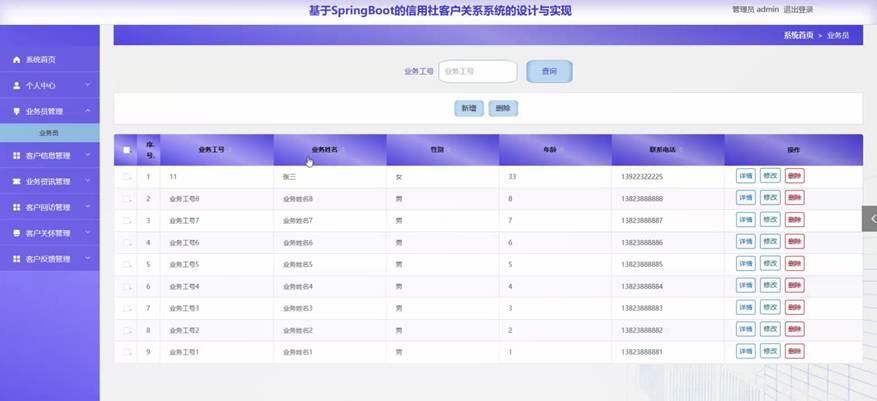Click the grid icon beside 客户反馈管理
Image resolution: width=877 pixels, height=401 pixels.
(x=16, y=259)
